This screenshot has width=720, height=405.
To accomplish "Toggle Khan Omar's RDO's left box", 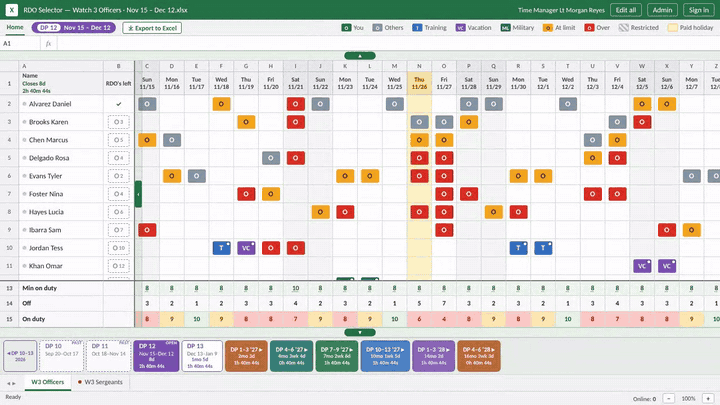I will (118, 266).
